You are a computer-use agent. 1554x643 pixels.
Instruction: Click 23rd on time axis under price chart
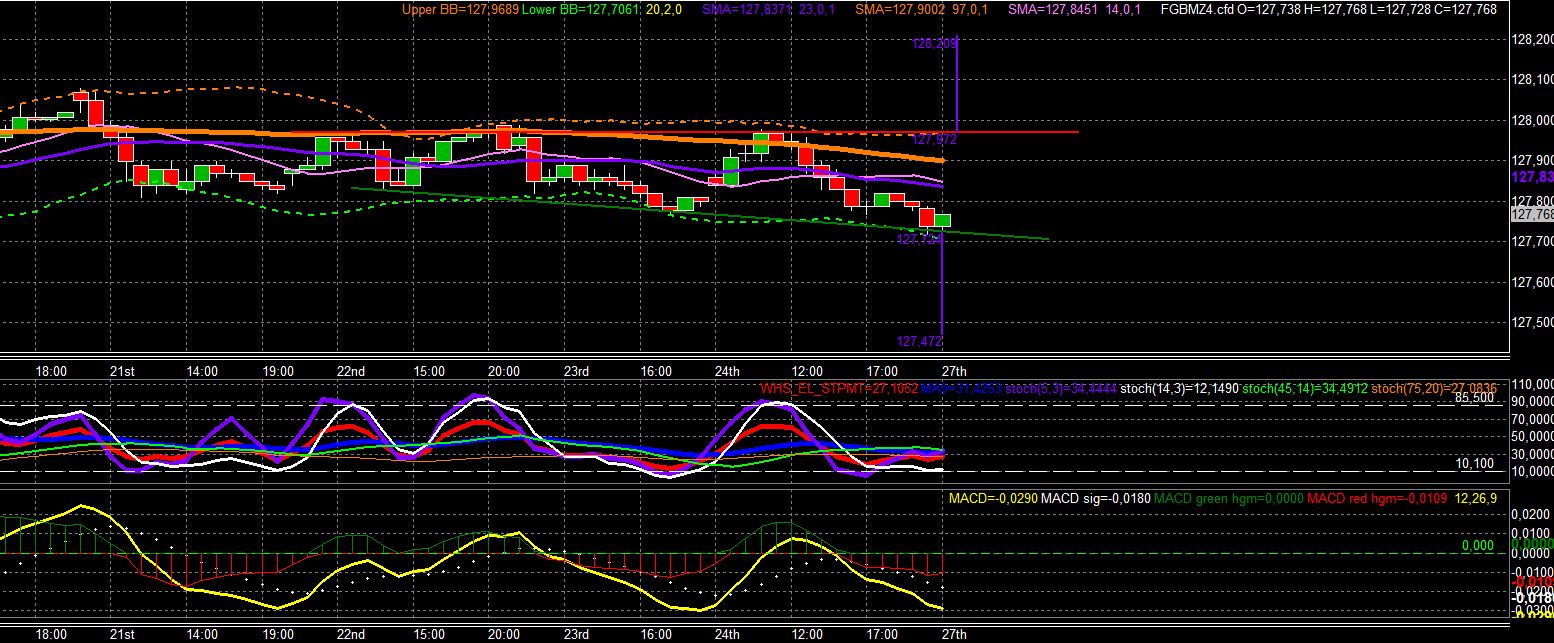(x=576, y=370)
